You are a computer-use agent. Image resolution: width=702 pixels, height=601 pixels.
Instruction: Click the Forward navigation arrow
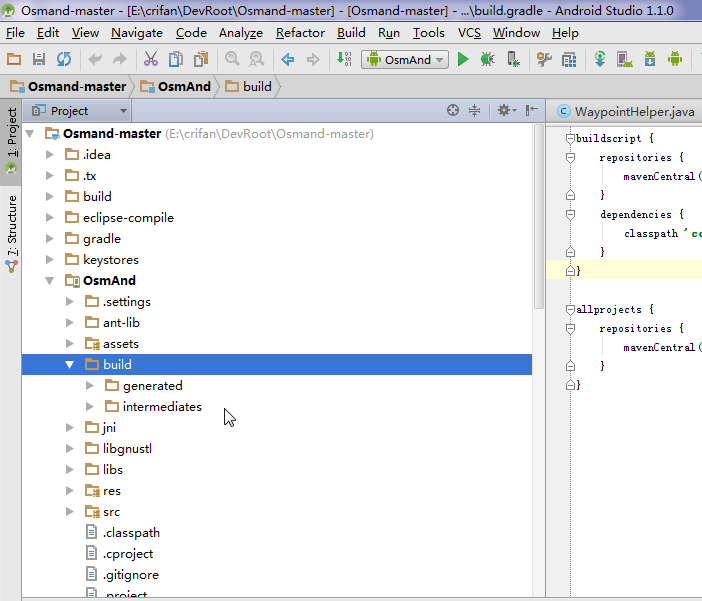(x=313, y=59)
